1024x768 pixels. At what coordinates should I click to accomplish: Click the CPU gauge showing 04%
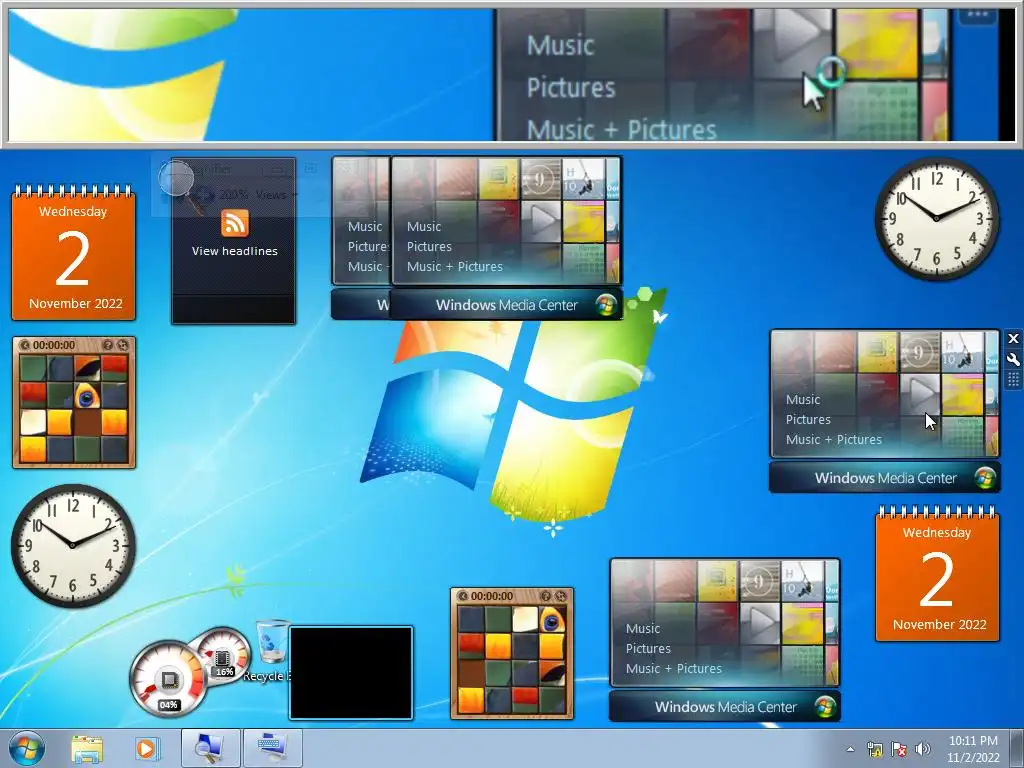coord(168,679)
